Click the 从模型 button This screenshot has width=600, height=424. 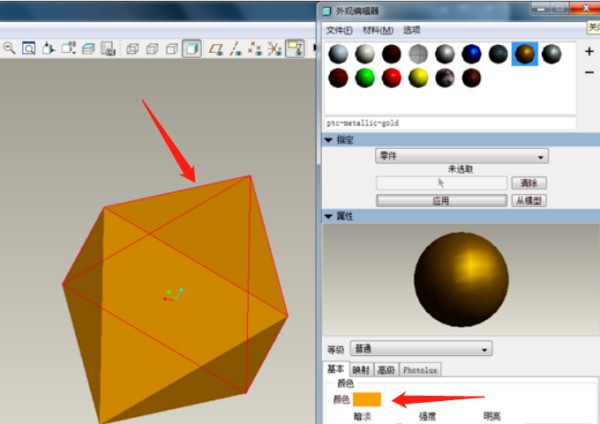[529, 200]
